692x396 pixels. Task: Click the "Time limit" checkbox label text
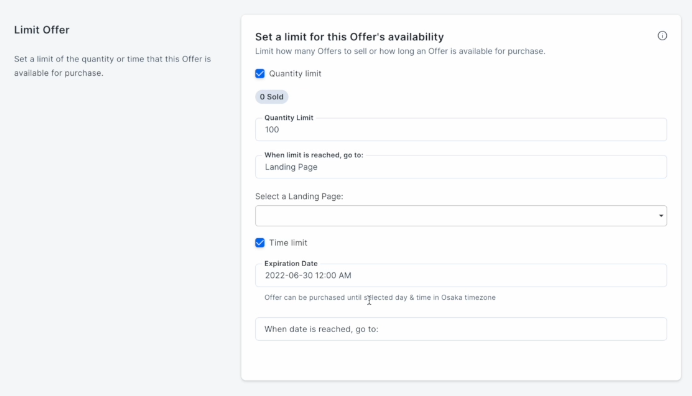click(x=288, y=243)
